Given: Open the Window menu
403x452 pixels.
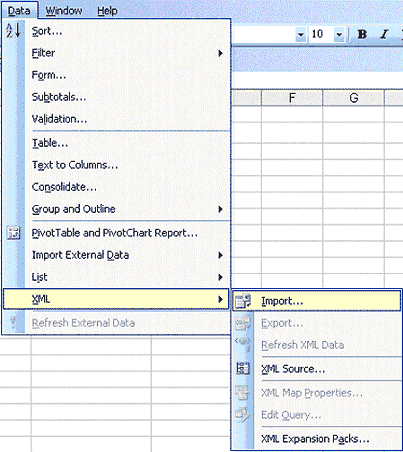Looking at the screenshot, I should click(64, 11).
